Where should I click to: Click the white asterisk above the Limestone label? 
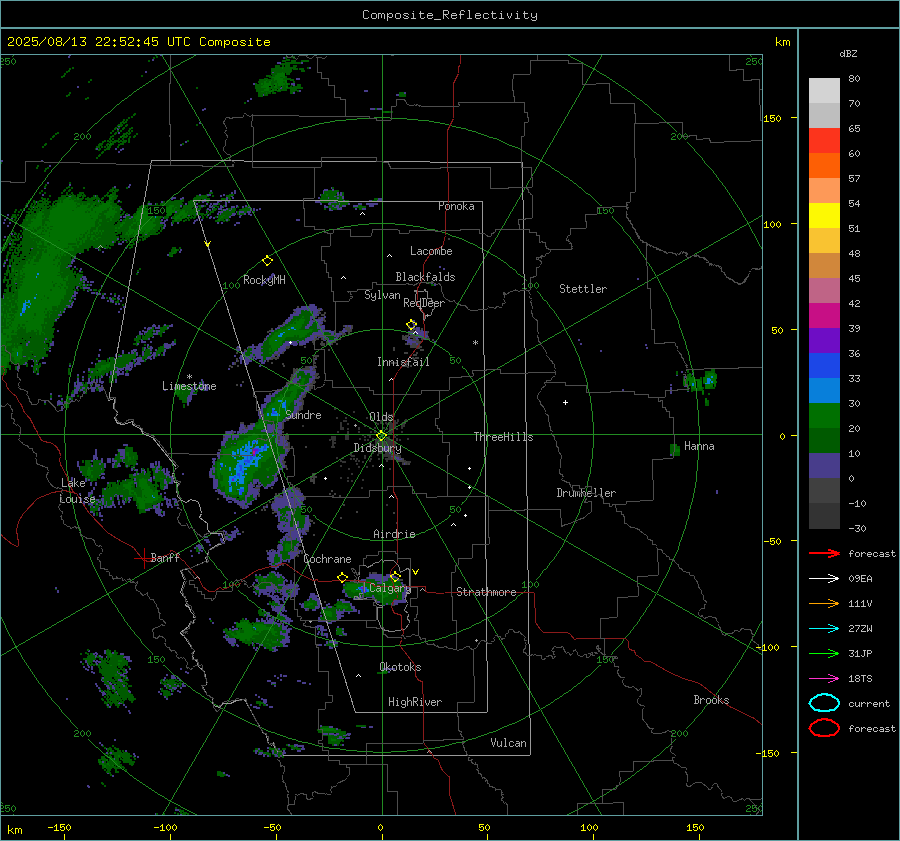(189, 377)
